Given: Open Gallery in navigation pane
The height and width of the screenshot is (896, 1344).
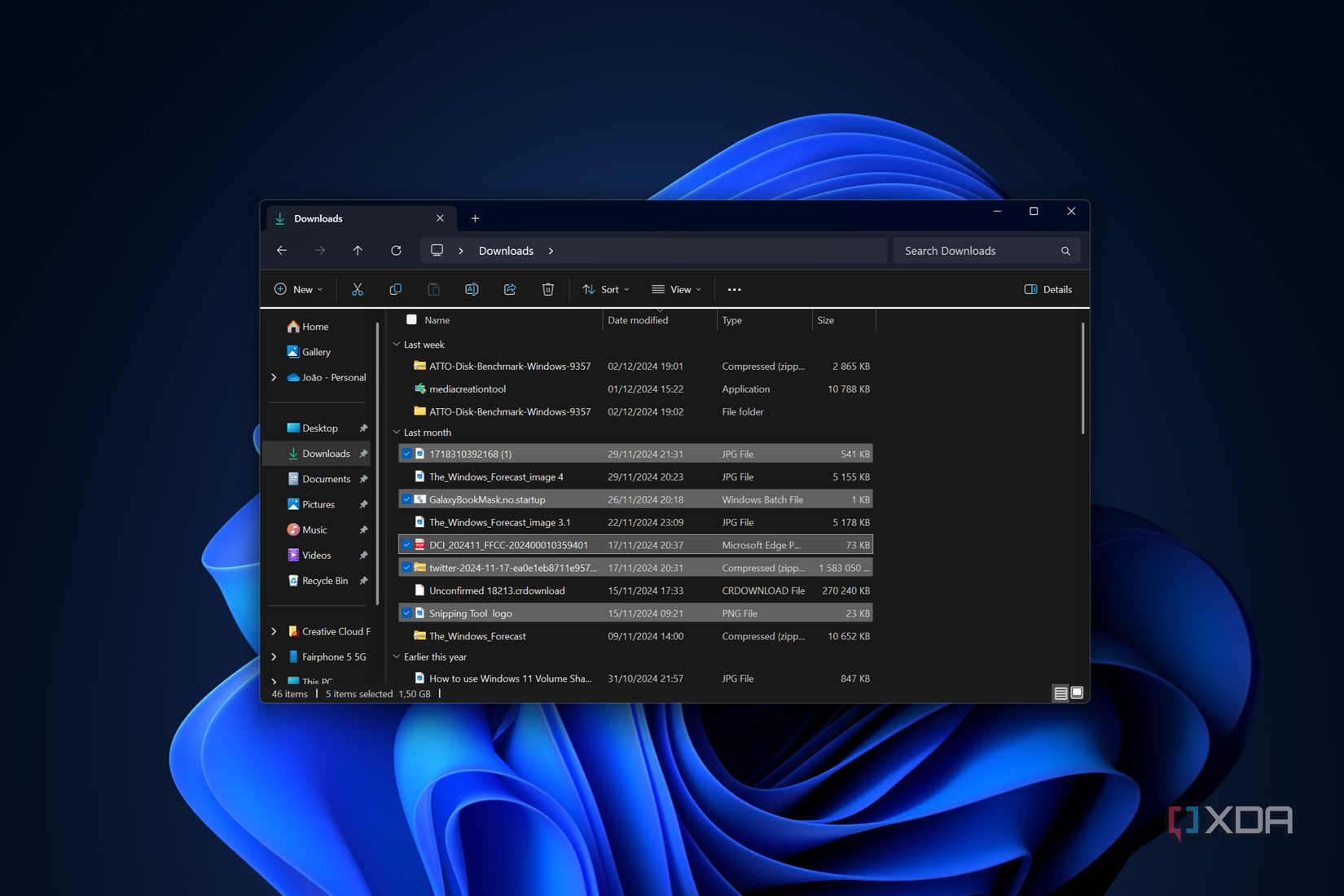Looking at the screenshot, I should (309, 352).
